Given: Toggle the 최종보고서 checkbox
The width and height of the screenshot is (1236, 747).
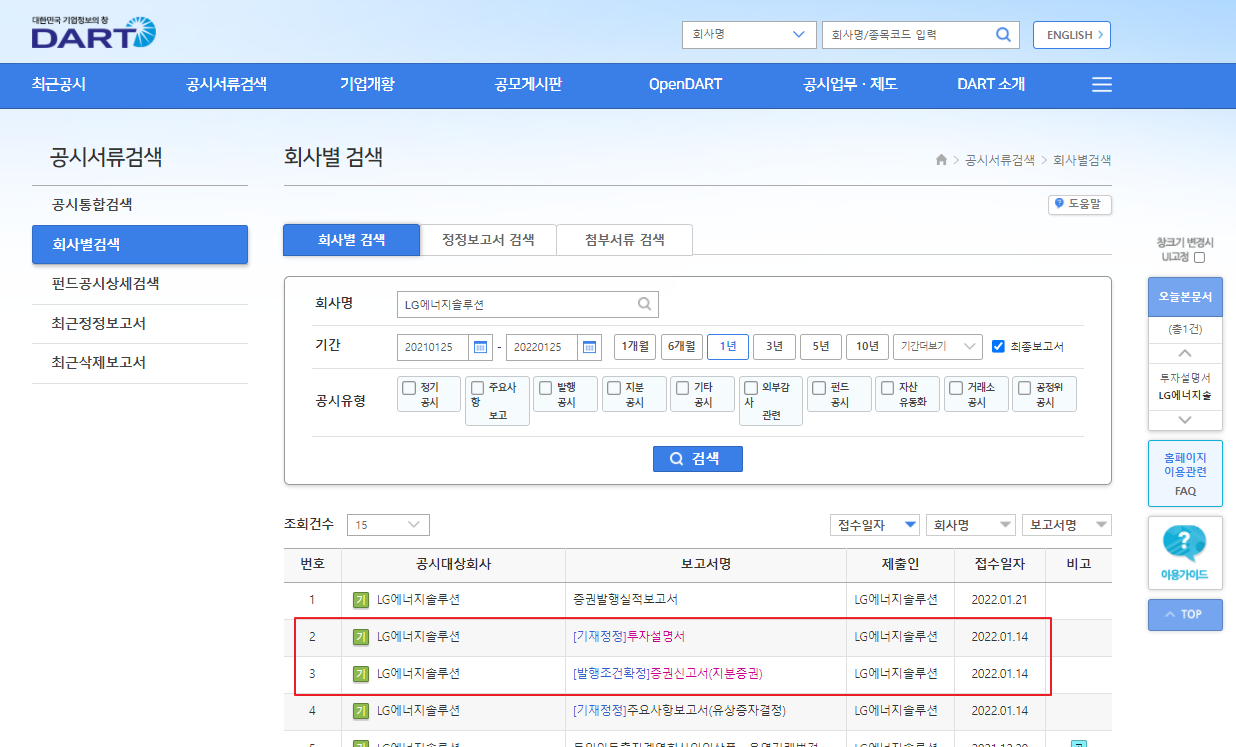Looking at the screenshot, I should pos(998,347).
